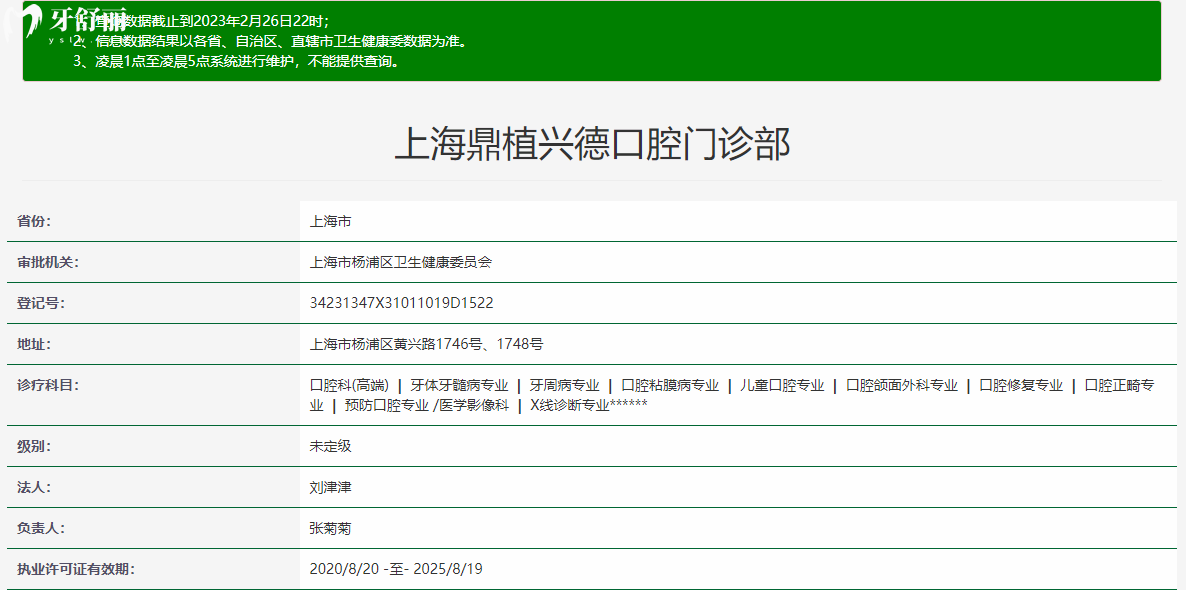Click 儿童口腔专业 entry
Screen dimensions: 1186x590
(781, 385)
